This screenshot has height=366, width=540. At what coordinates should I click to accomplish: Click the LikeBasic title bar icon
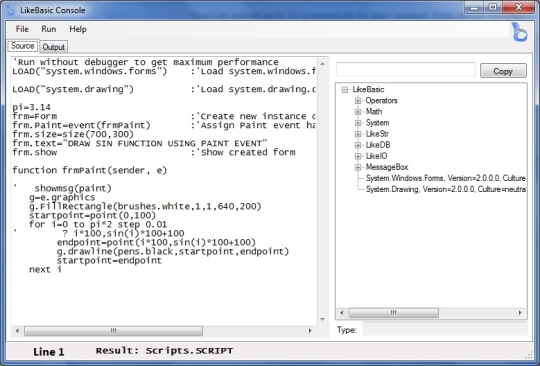11,10
